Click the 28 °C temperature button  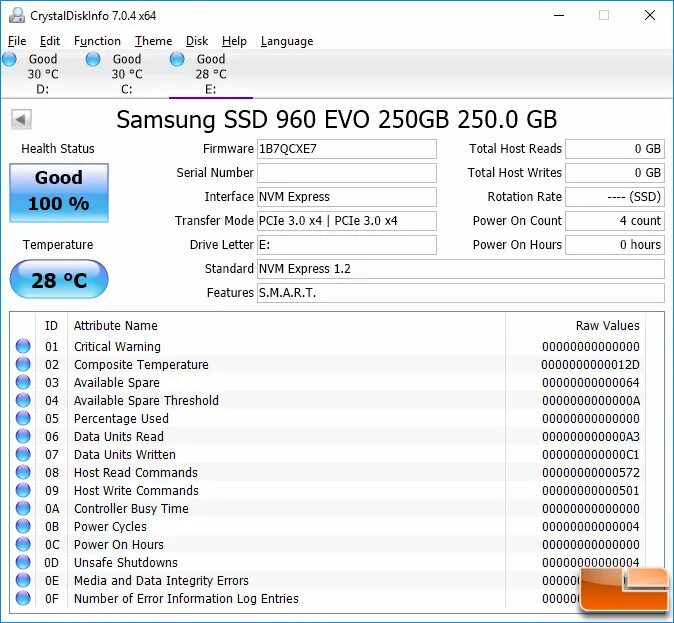coord(59,279)
